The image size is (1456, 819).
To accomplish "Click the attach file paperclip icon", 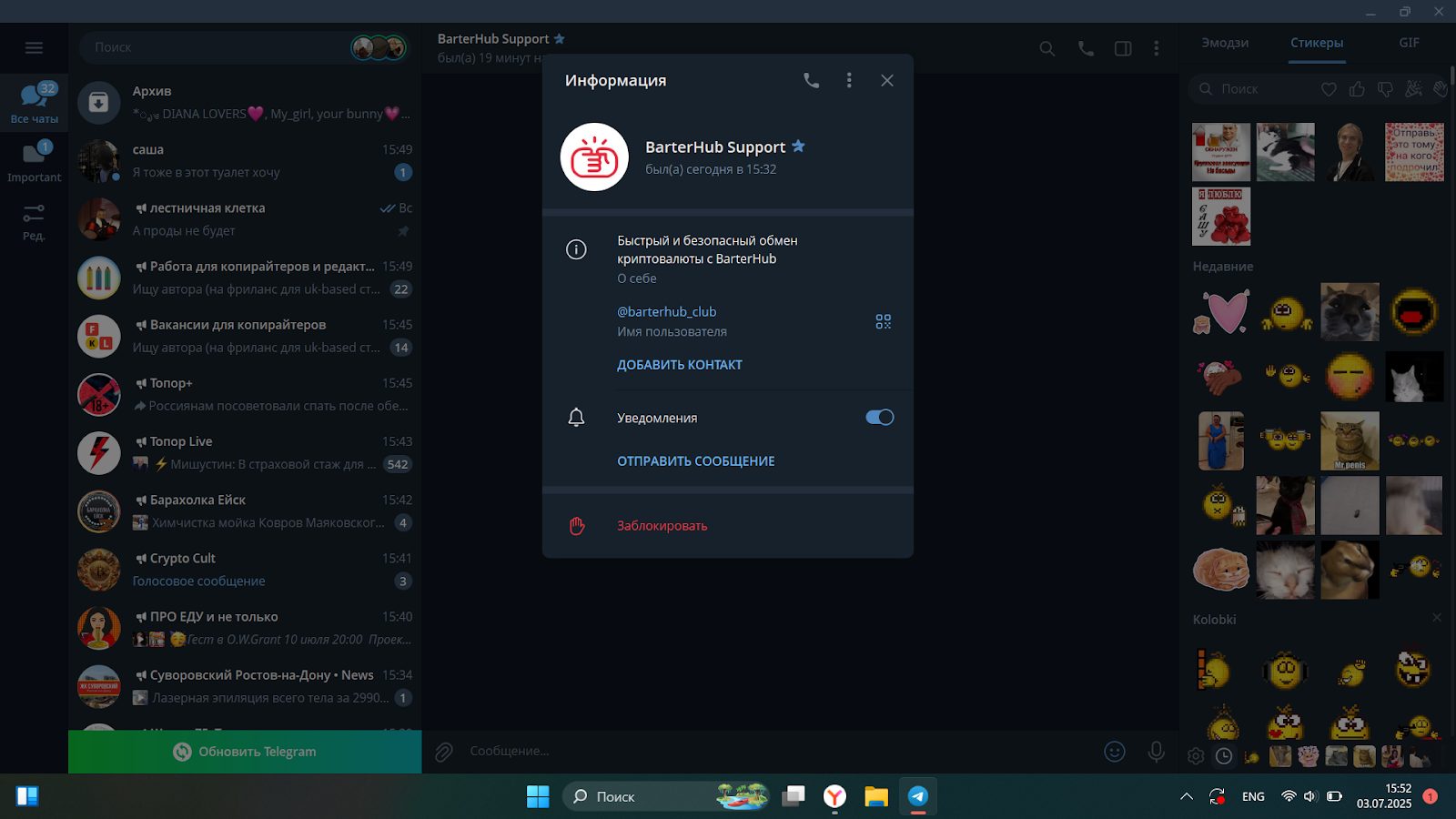I will click(x=443, y=752).
